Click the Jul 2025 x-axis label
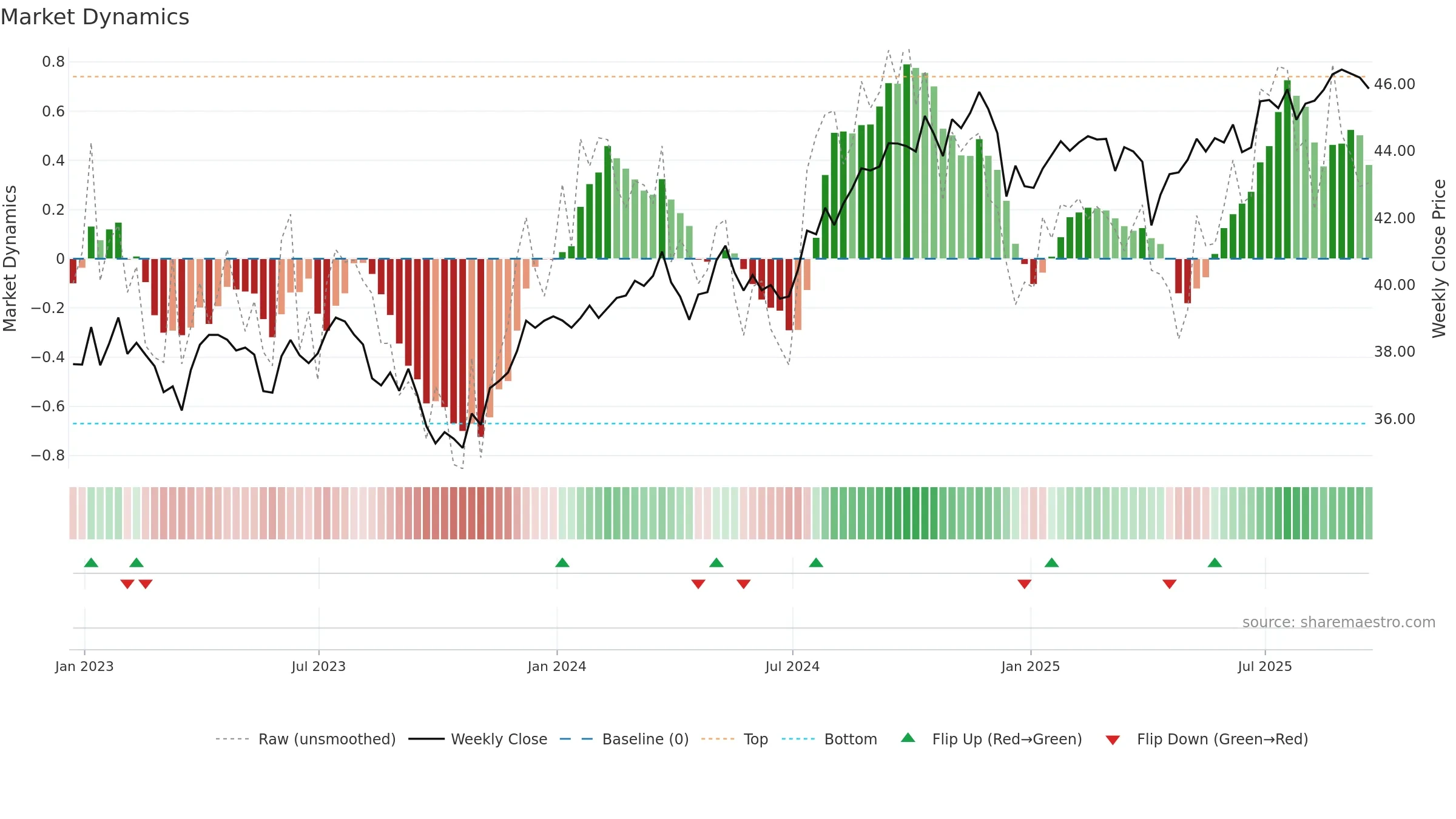 tap(1265, 666)
